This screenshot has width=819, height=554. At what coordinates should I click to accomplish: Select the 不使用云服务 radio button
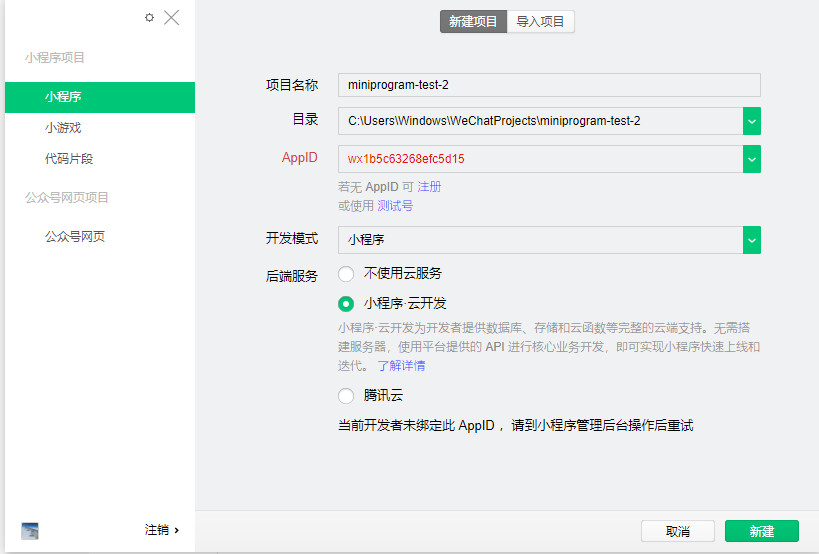(346, 274)
